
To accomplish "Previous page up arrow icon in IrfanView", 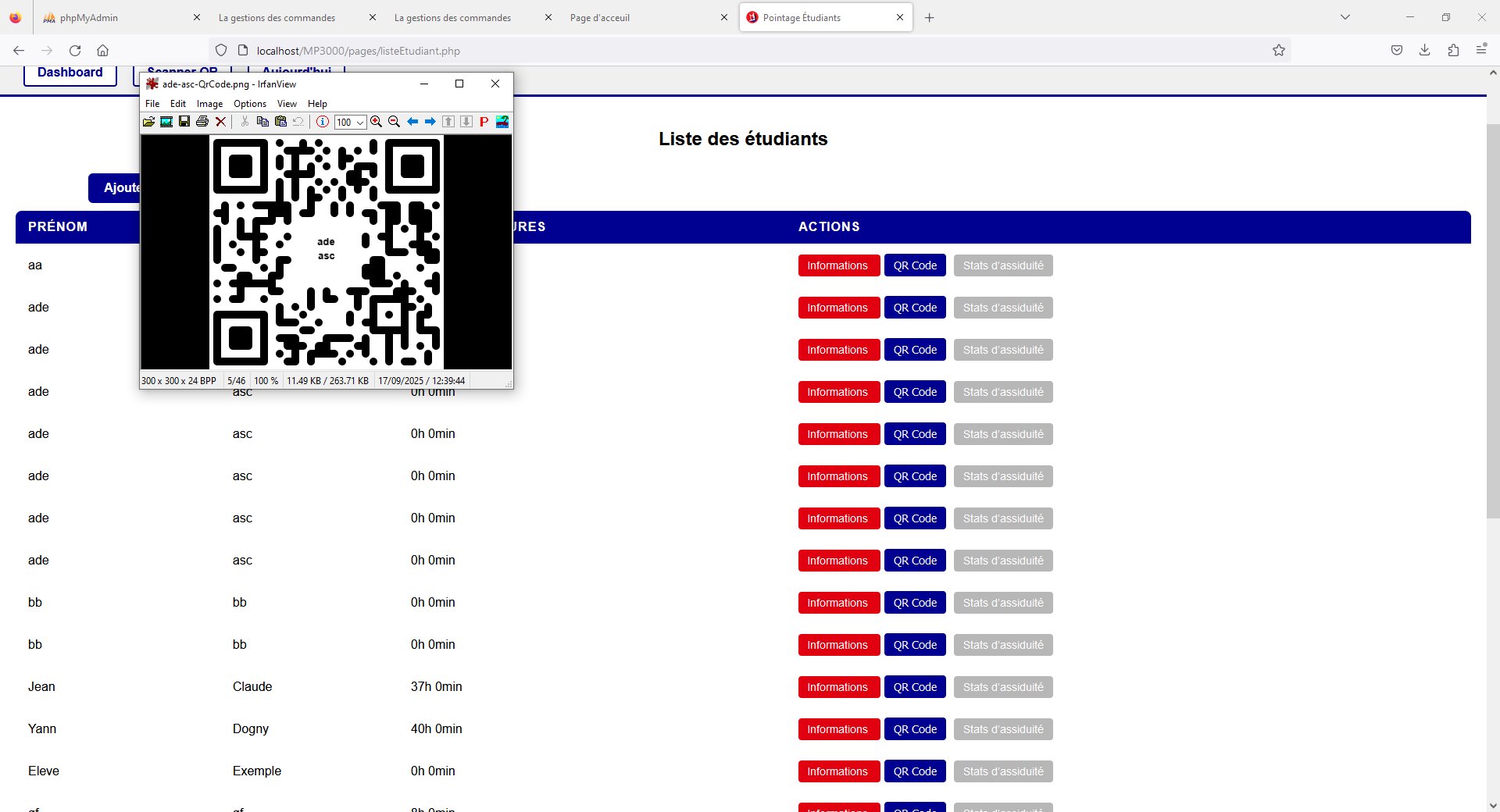I will point(448,122).
